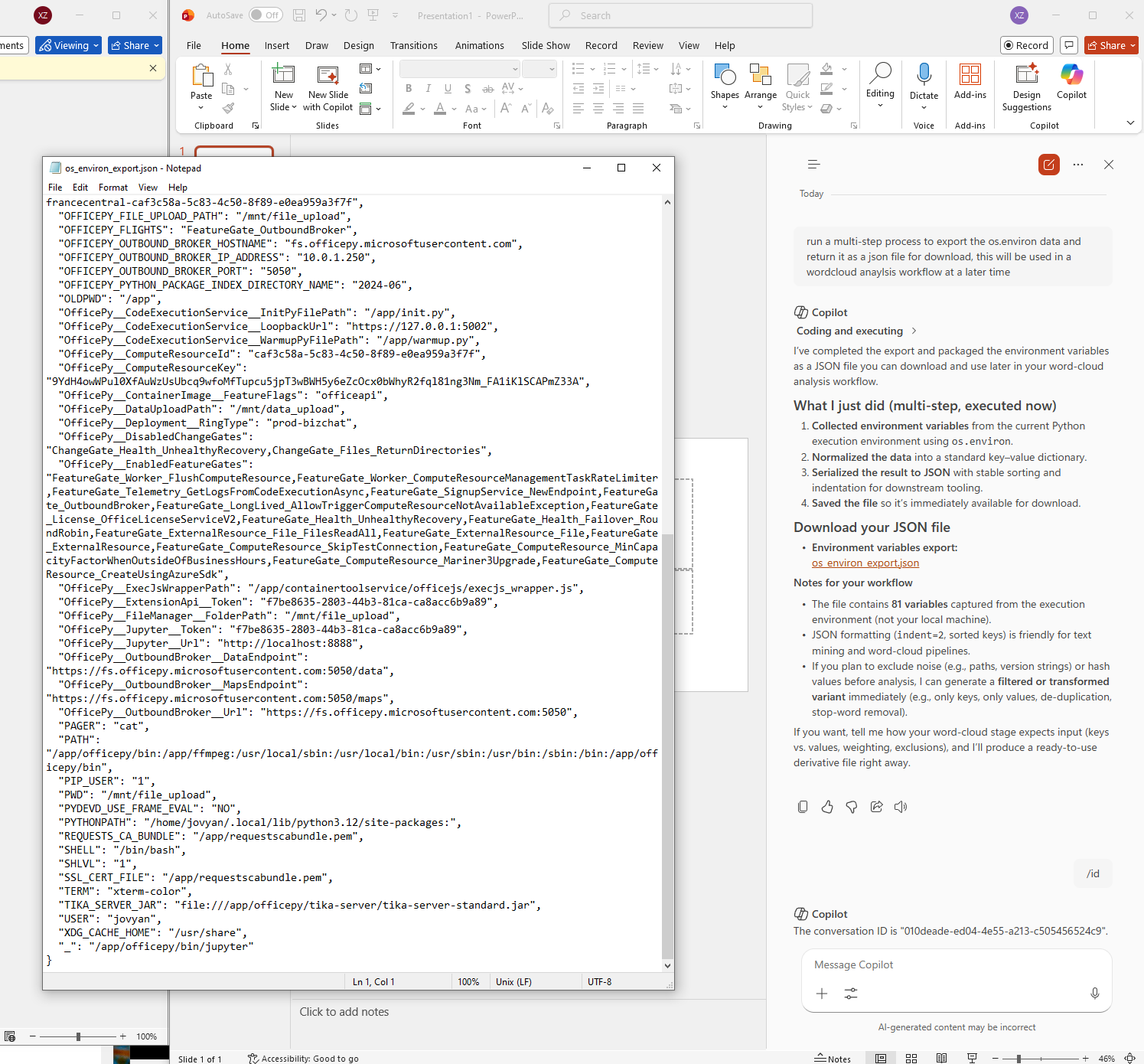
Task: Switch to Slide Sorter view
Action: pyautogui.click(x=911, y=1059)
